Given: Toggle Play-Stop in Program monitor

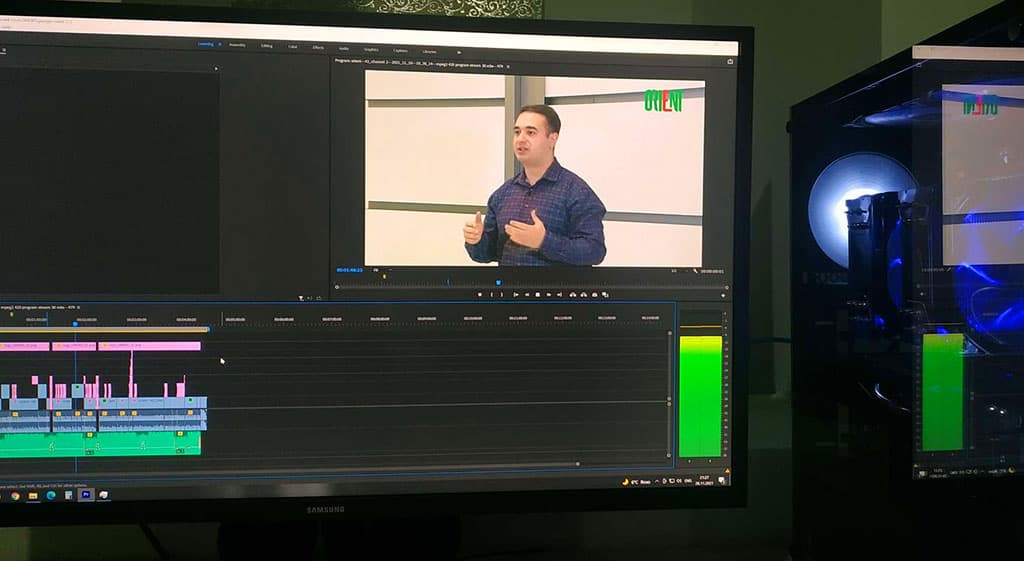Looking at the screenshot, I should tap(537, 295).
